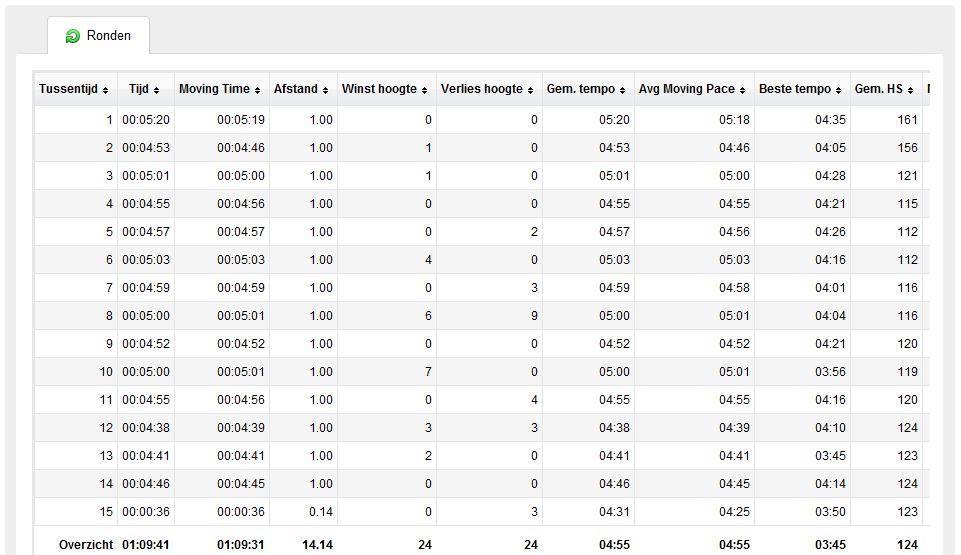
Task: Click sort arrows icon beside Verlies hoogte
Action: 530,90
